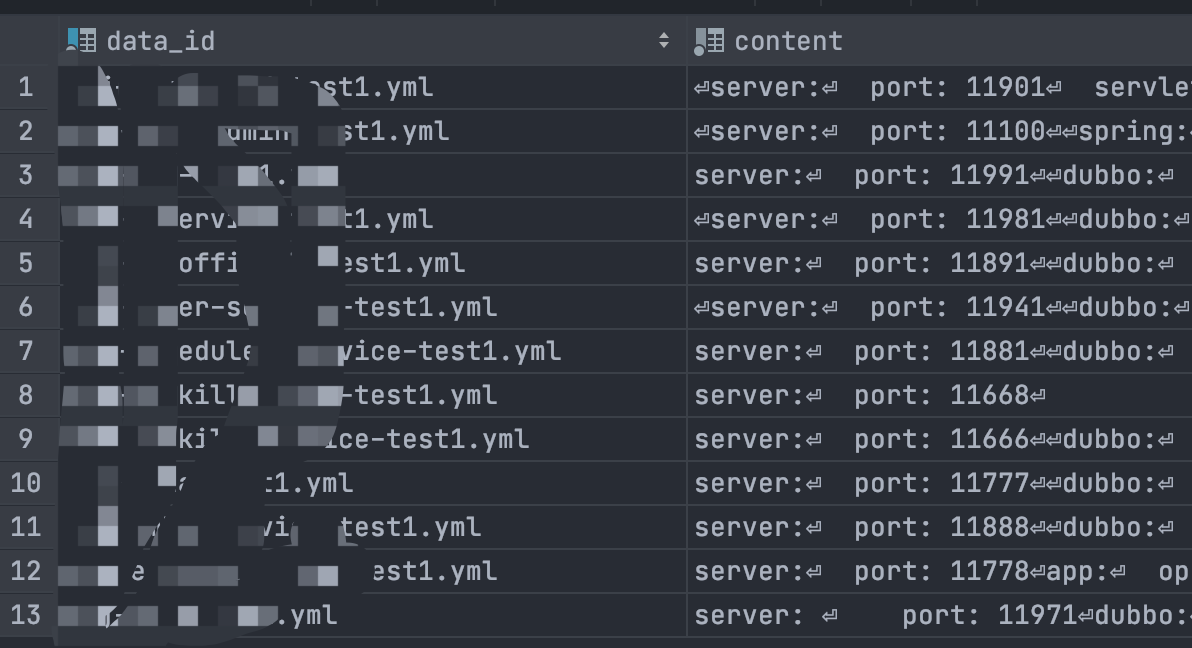The width and height of the screenshot is (1192, 648).
Task: Select the content column header
Action: tap(788, 41)
